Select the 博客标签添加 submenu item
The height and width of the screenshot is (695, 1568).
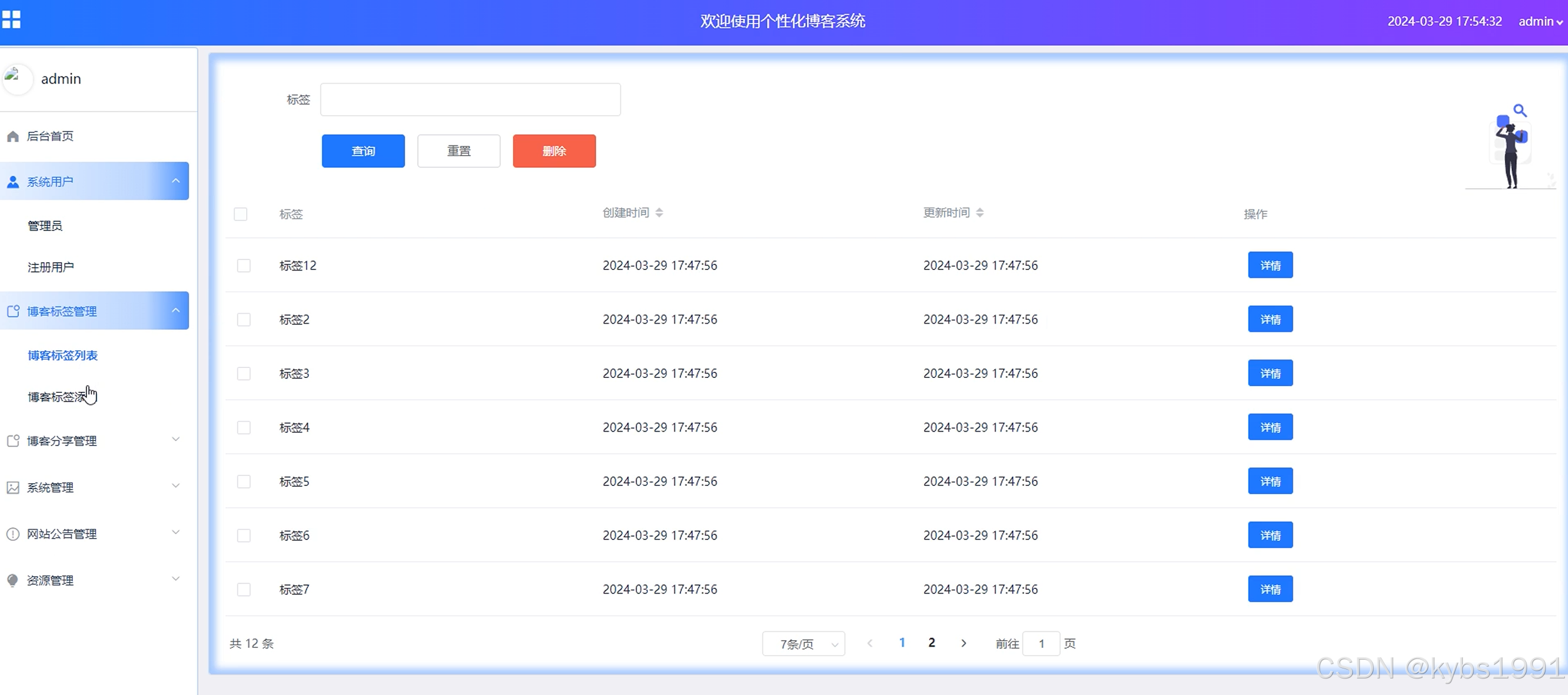[58, 397]
